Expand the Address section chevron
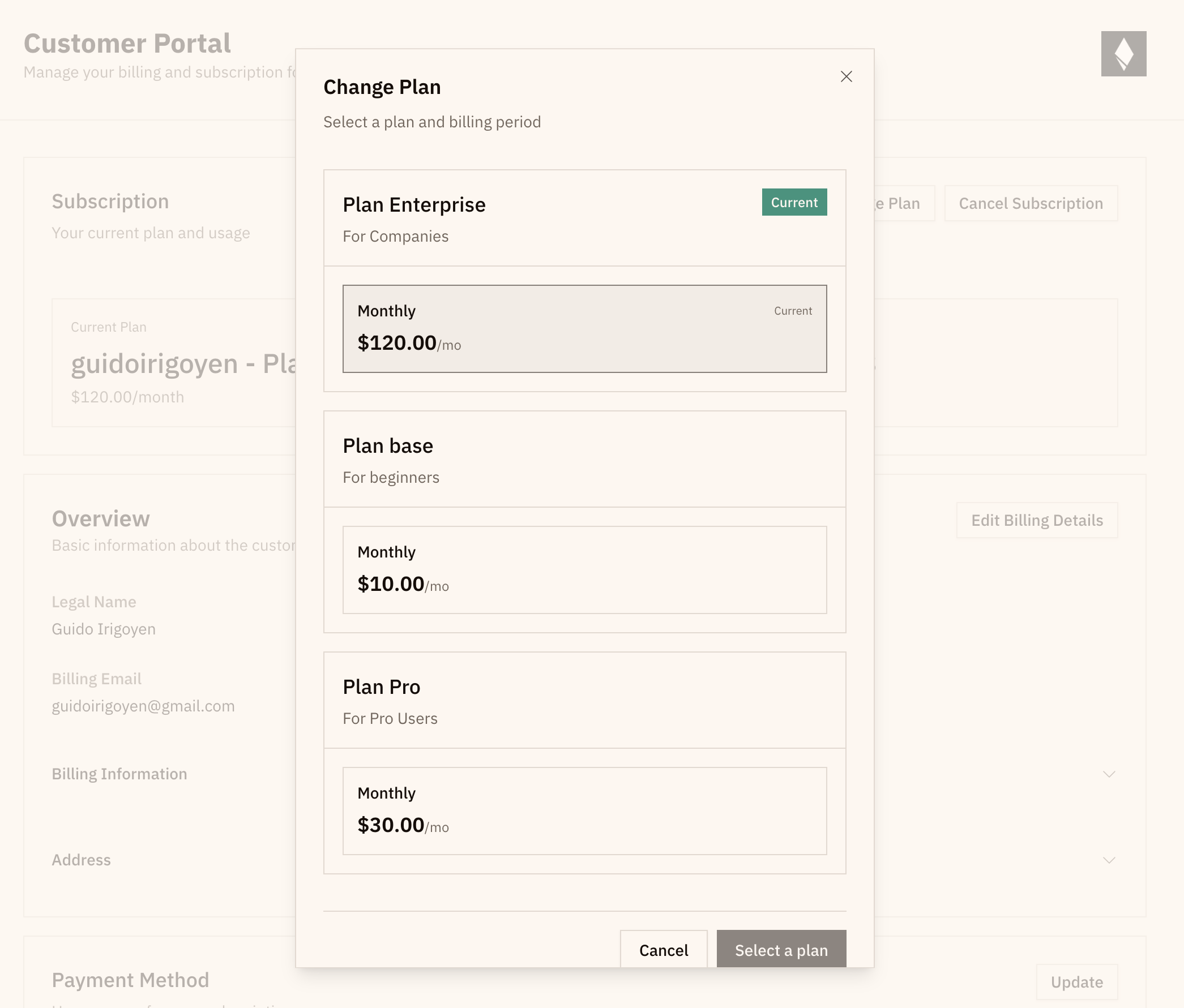 point(1109,860)
